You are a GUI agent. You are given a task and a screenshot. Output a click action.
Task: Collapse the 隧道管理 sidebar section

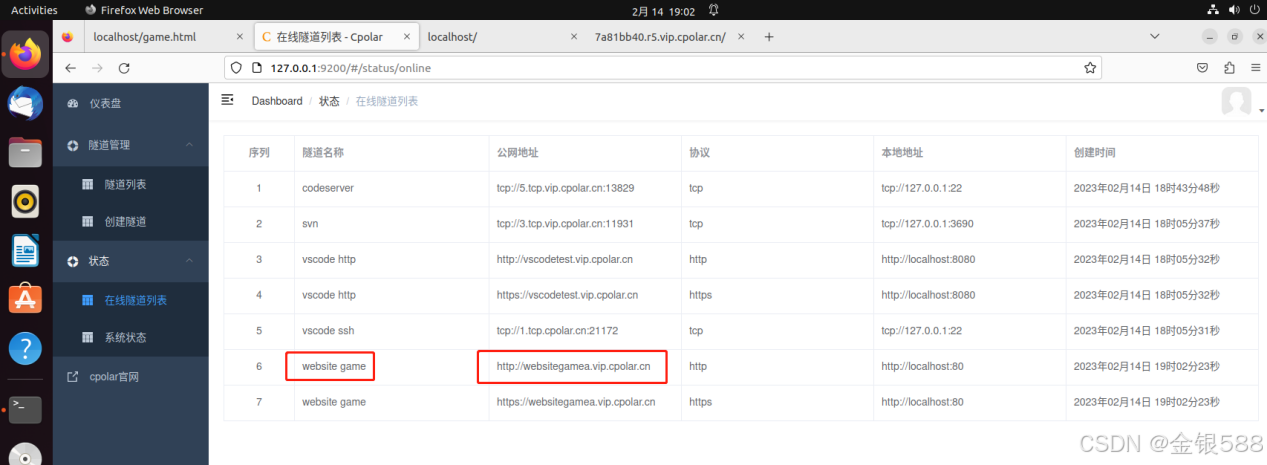(130, 145)
